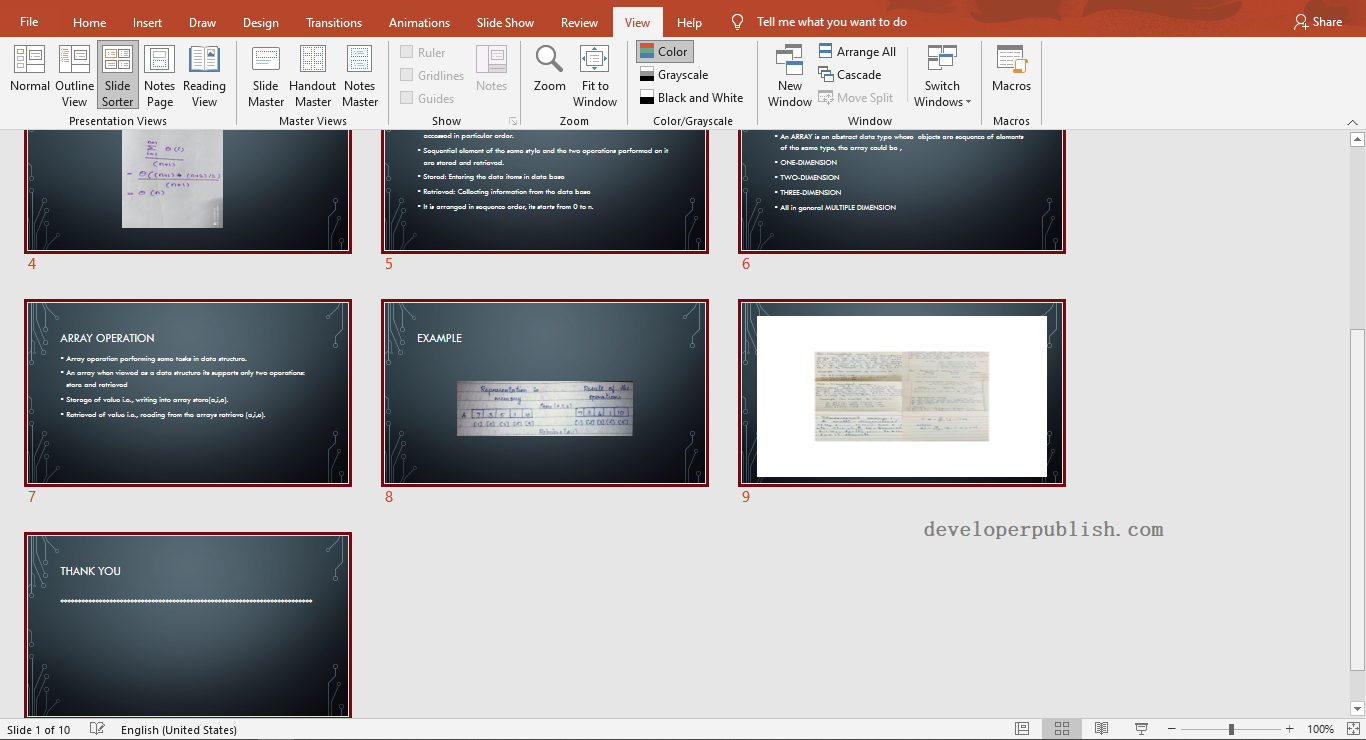Open the Draw tab
Viewport: 1366px width, 740px height.
tap(202, 22)
